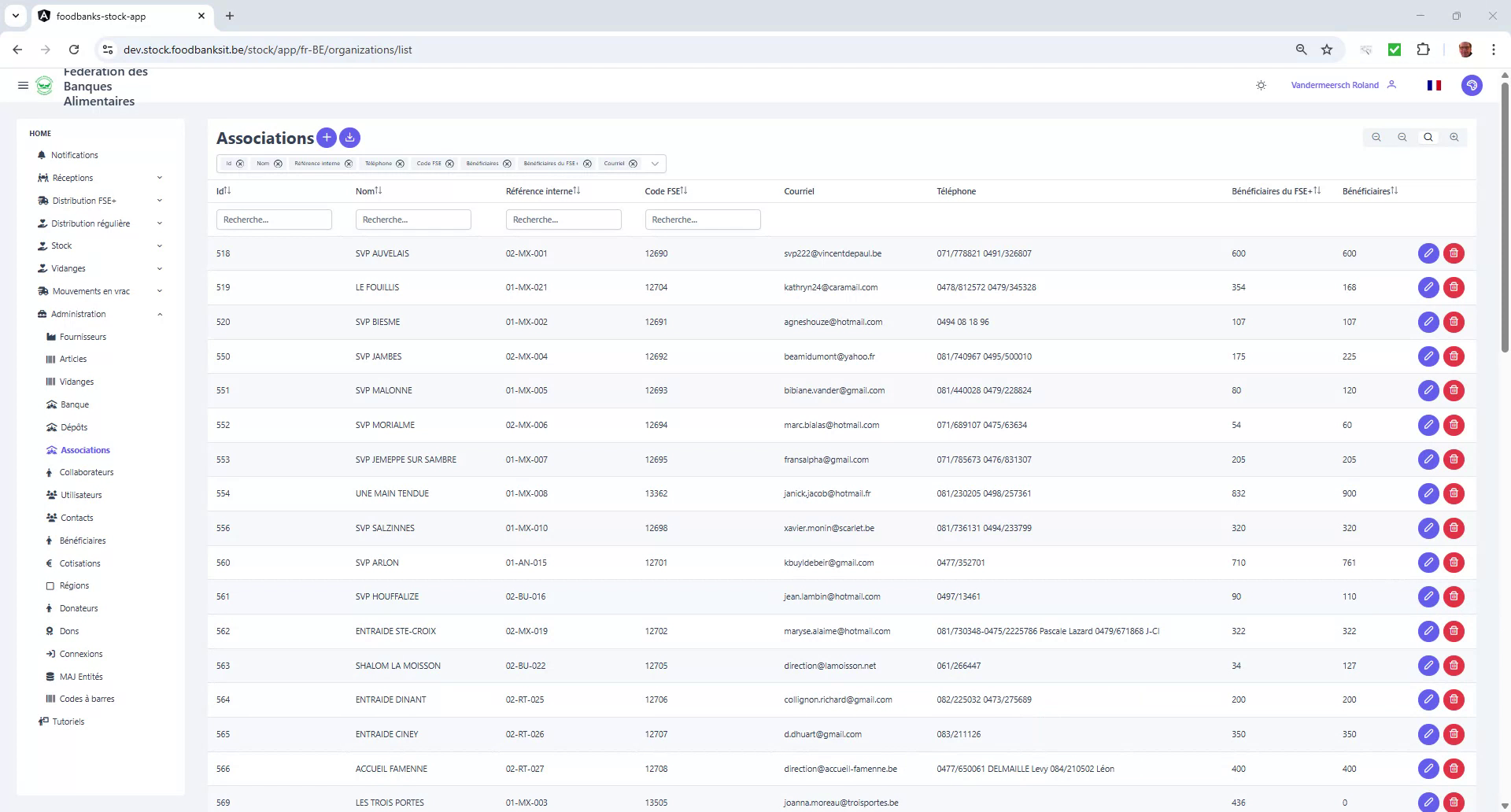Open the sidebar hamburger menu icon
1511x812 pixels.
click(23, 85)
